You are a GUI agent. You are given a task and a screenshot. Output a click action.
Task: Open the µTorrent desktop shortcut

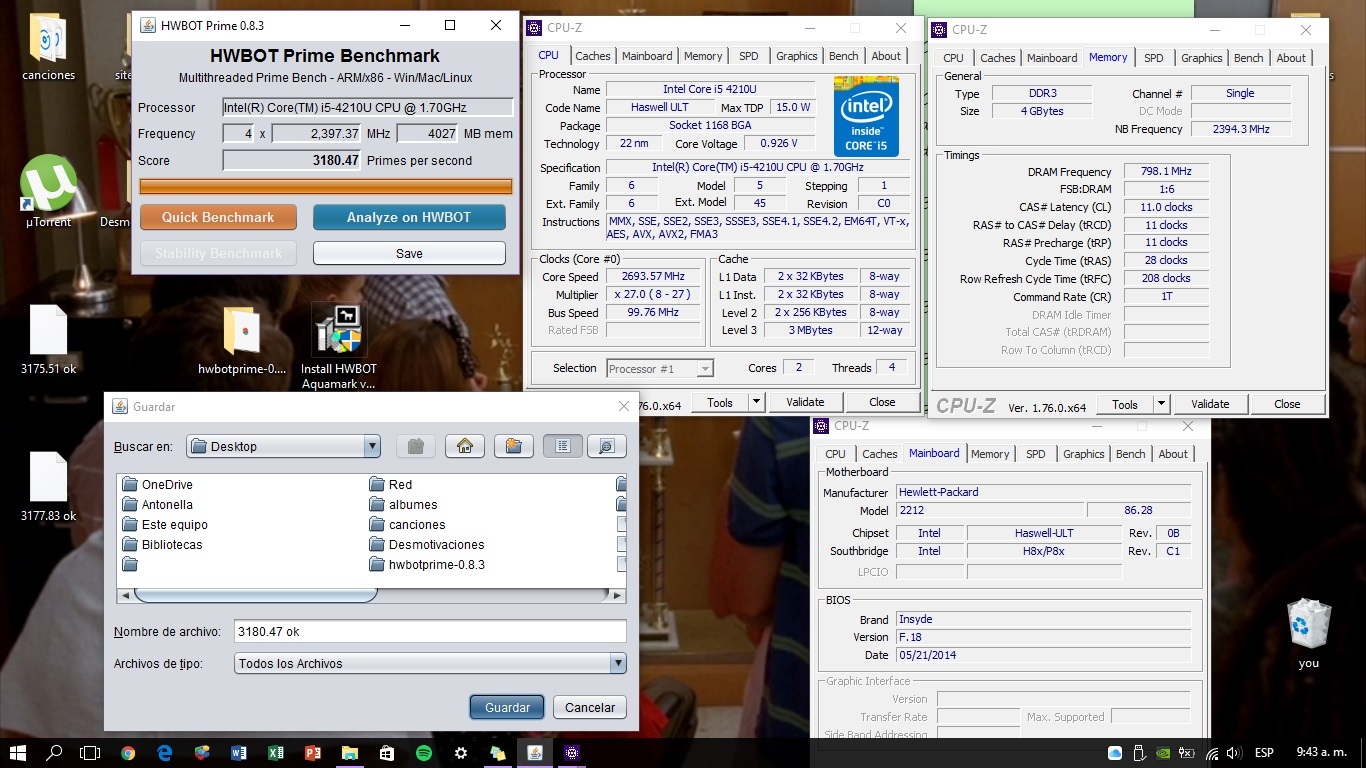pos(48,192)
